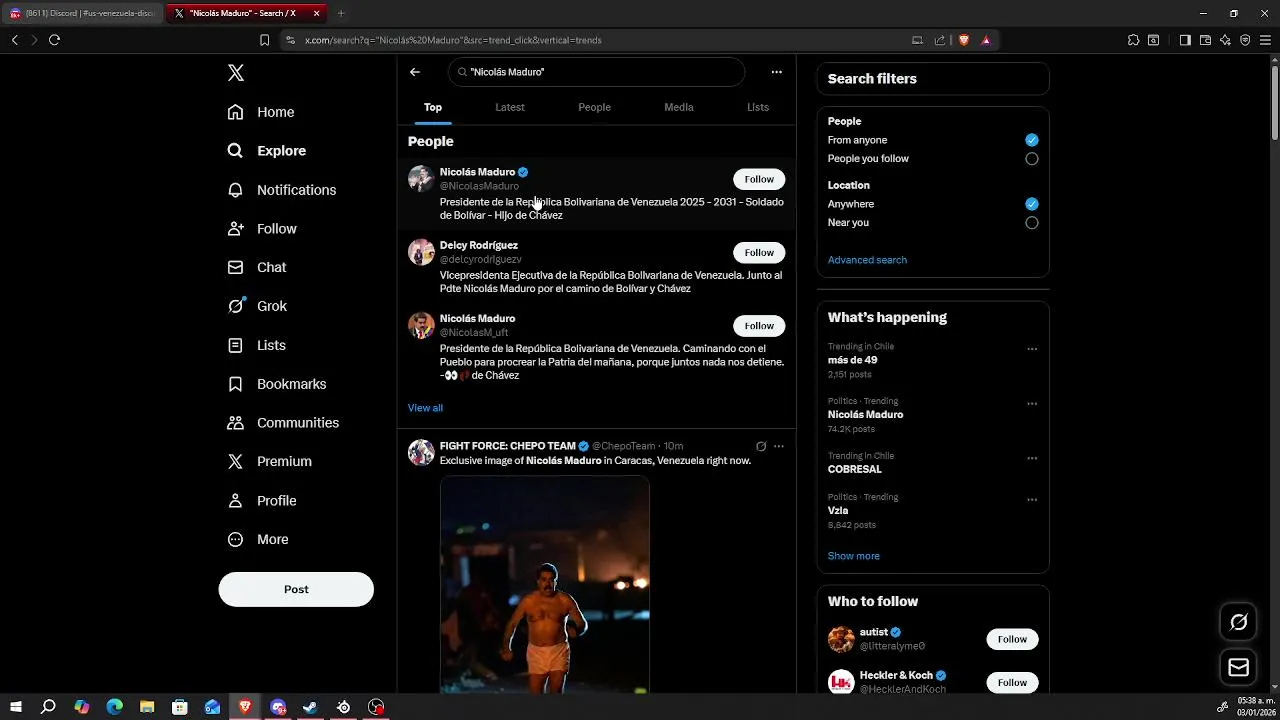
Task: Open the Brave Leo AI sparkle icon
Action: (1225, 40)
